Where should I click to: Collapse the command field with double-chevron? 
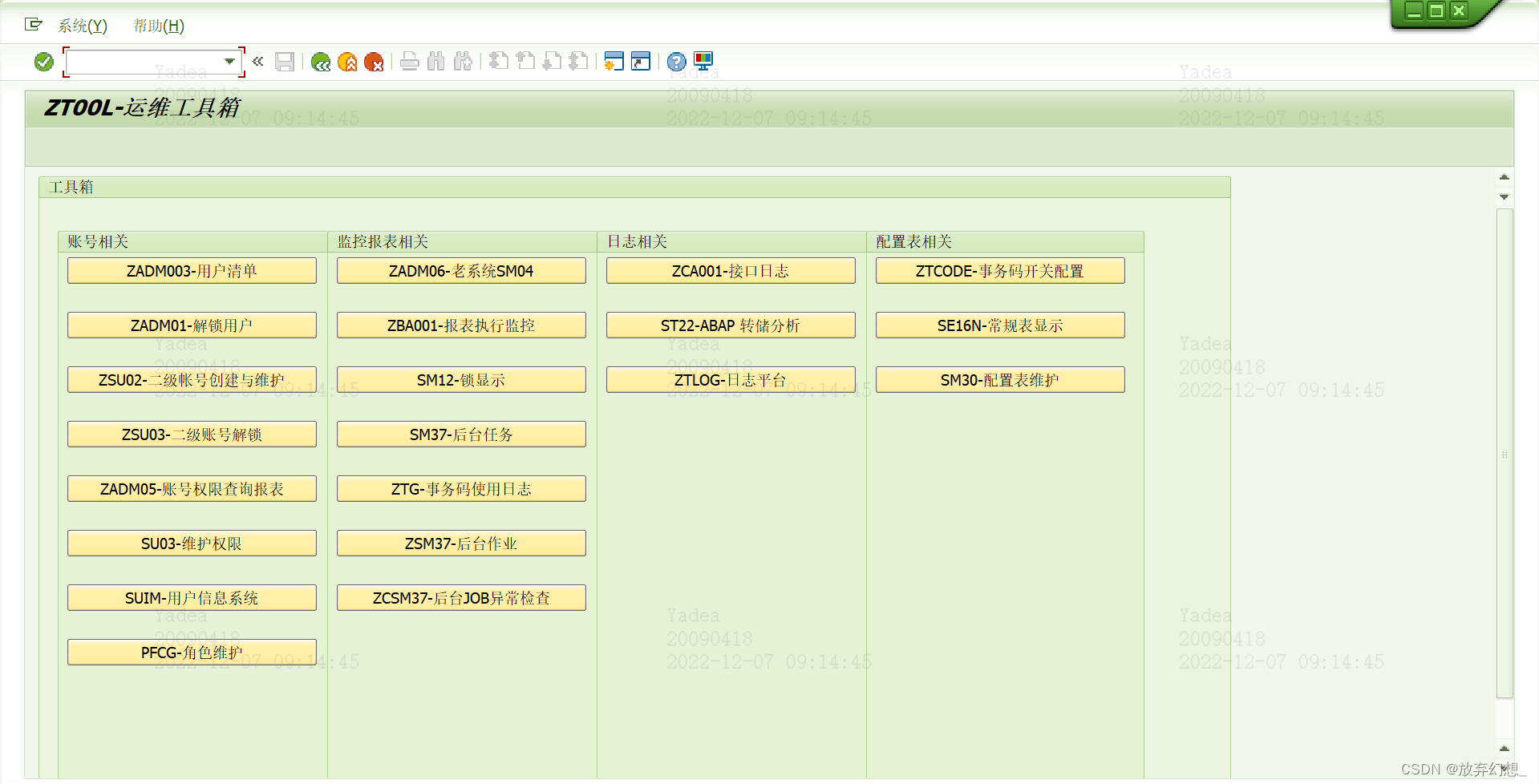257,61
